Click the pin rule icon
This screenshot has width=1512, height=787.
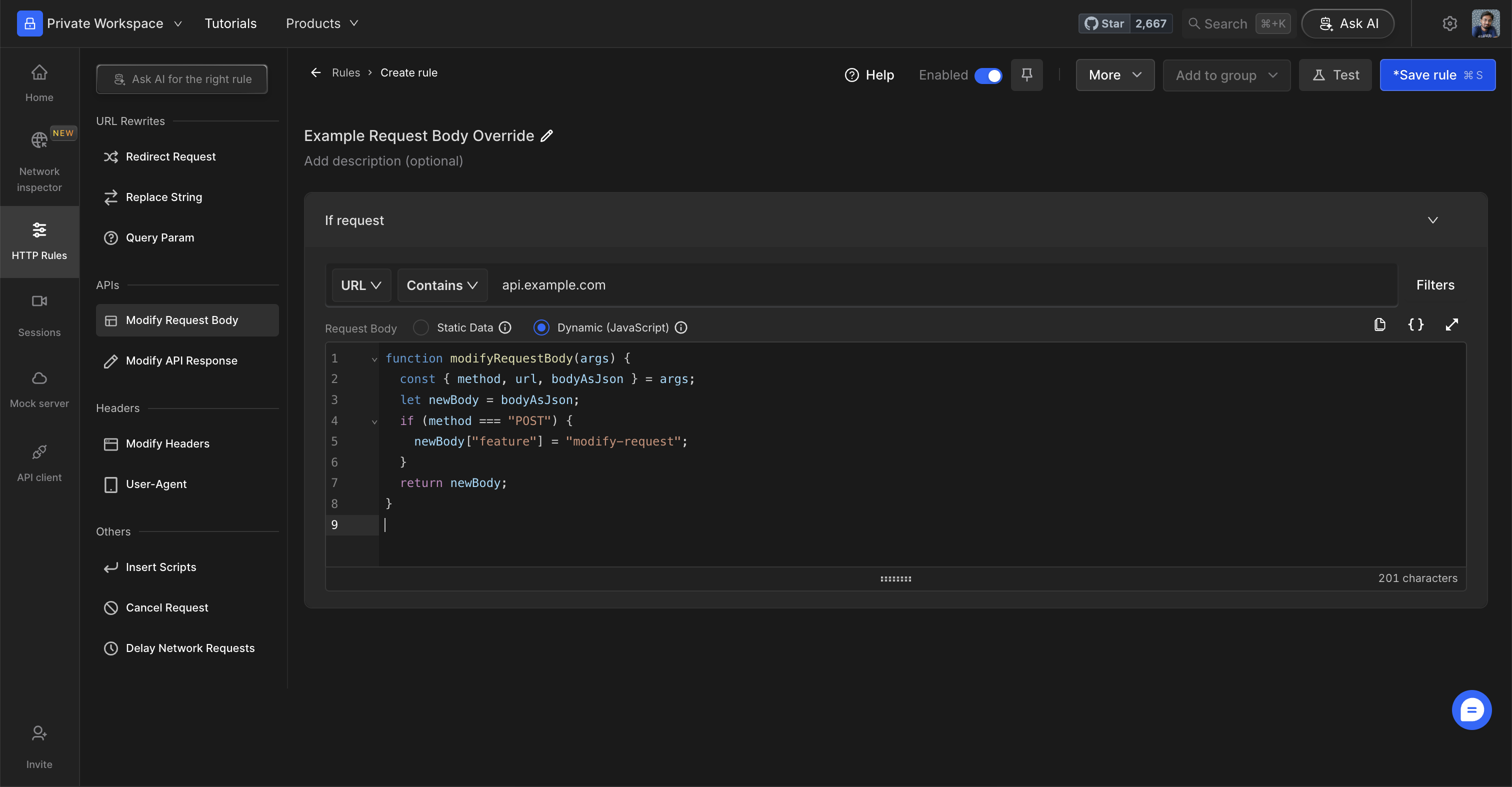1026,74
